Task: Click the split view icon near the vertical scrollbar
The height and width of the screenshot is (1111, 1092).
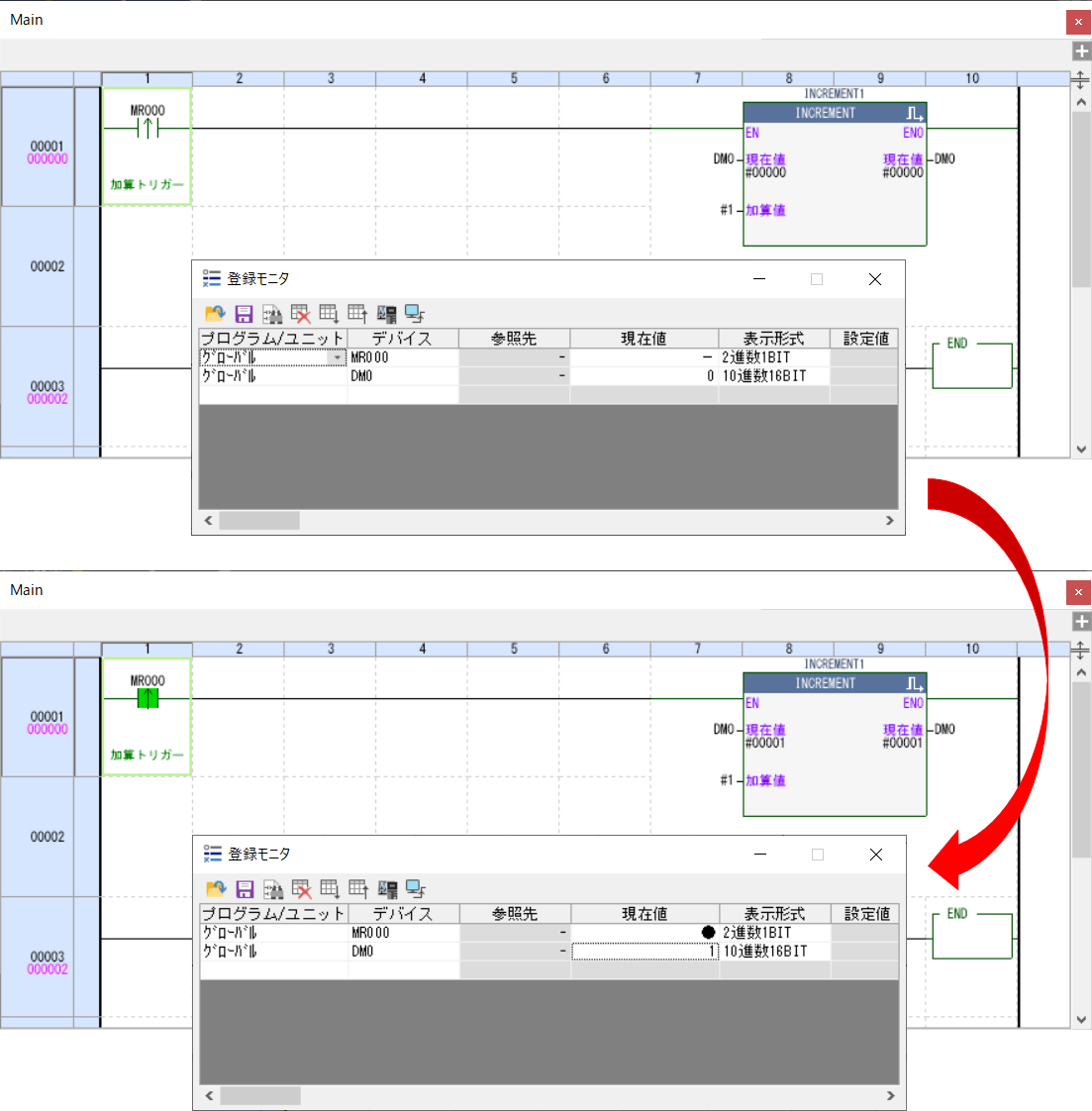Action: [x=1081, y=77]
